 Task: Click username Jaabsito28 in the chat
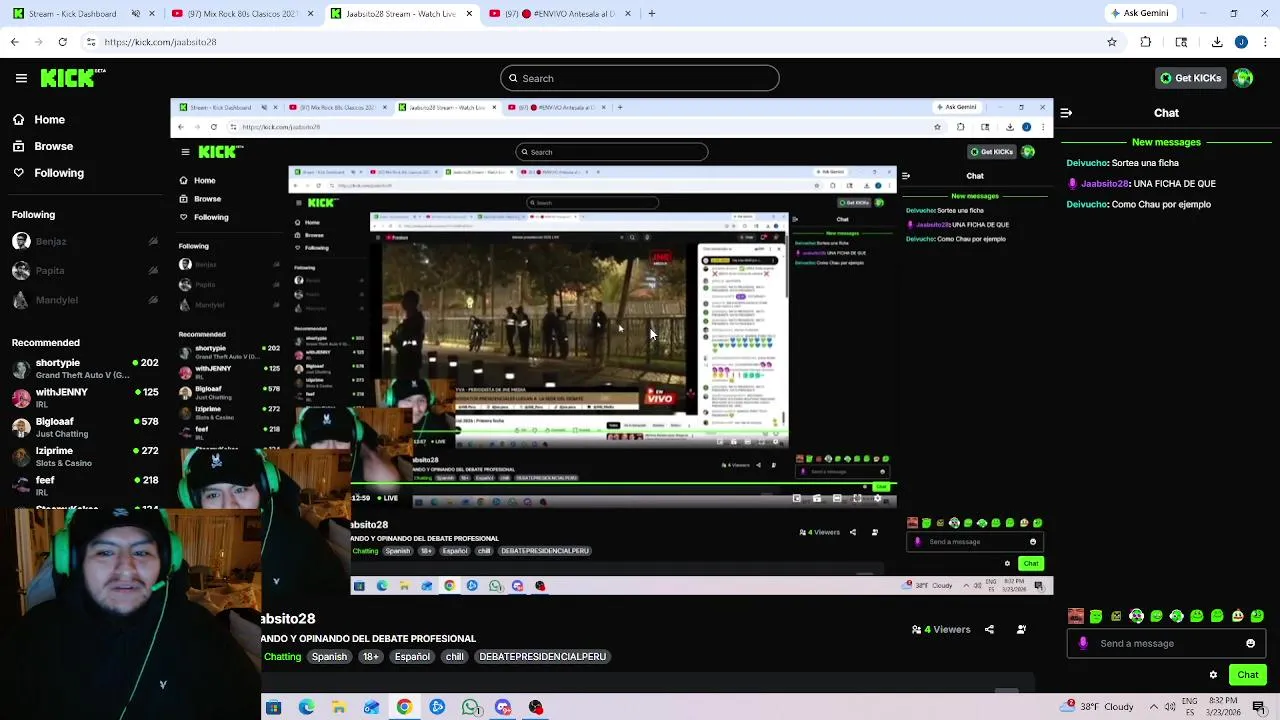1105,184
